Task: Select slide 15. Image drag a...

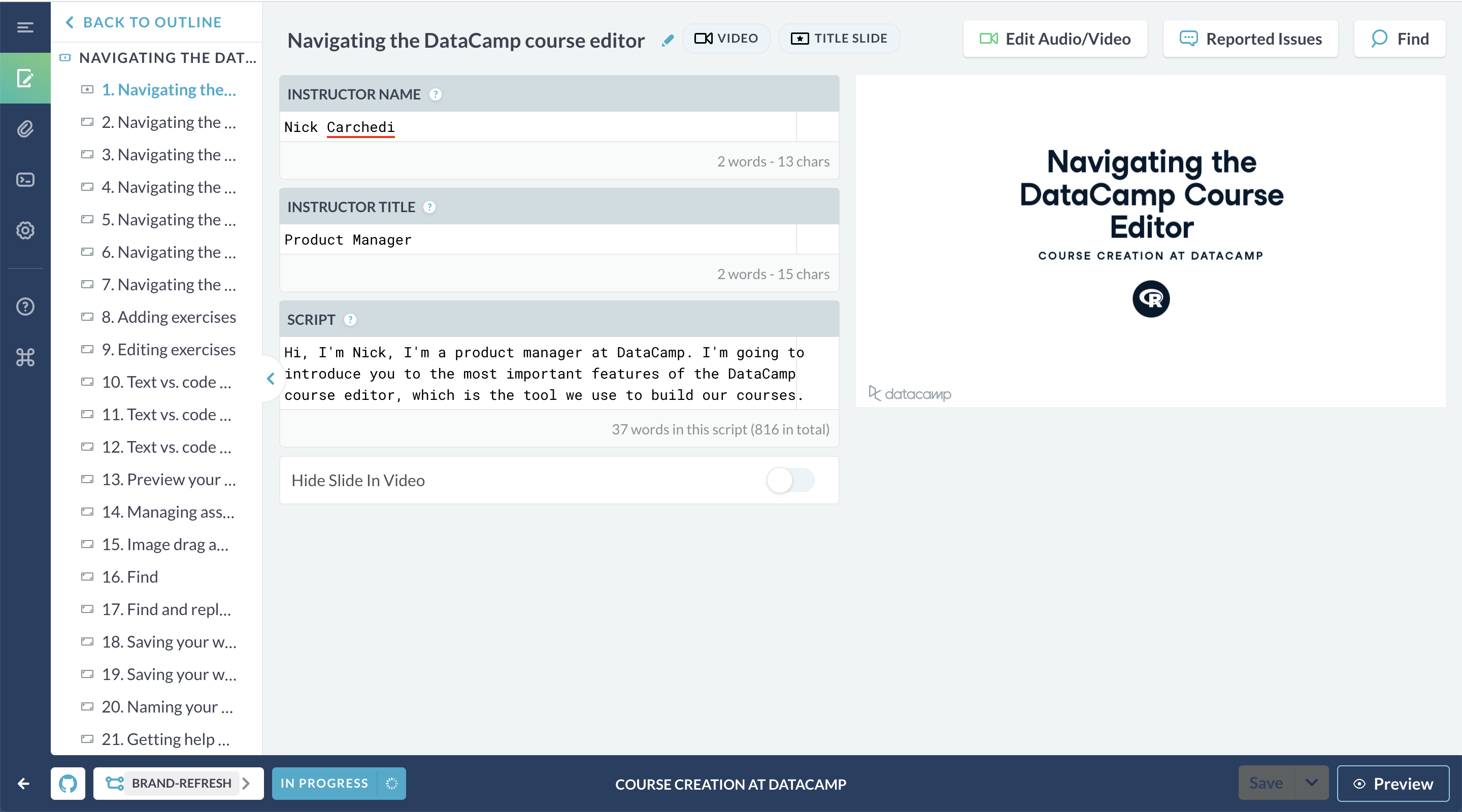Action: pyautogui.click(x=165, y=544)
